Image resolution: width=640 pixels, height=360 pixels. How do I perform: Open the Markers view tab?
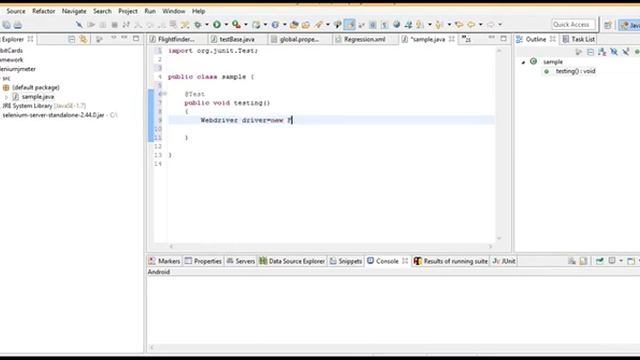(164, 261)
